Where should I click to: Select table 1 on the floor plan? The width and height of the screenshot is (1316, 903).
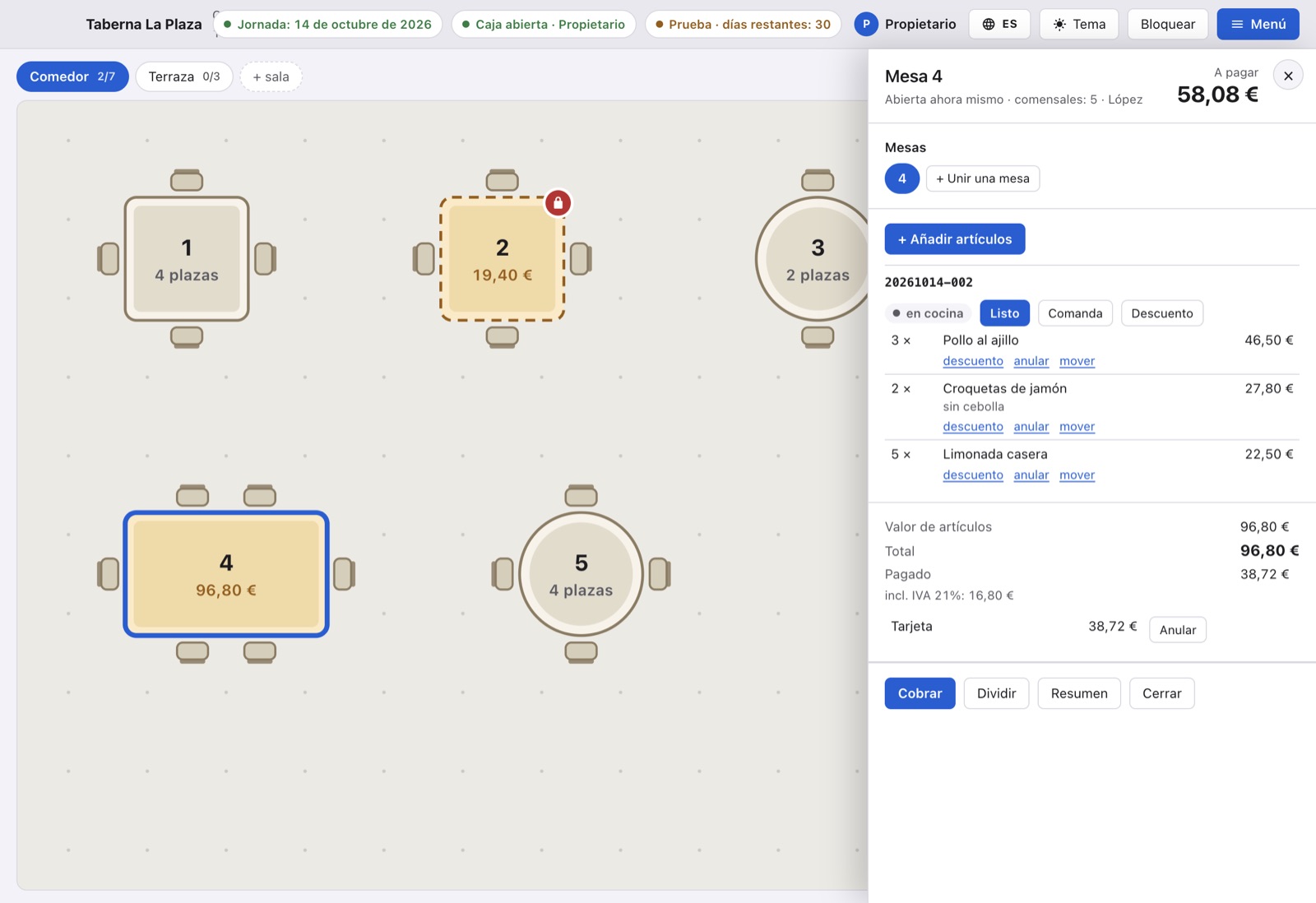187,258
